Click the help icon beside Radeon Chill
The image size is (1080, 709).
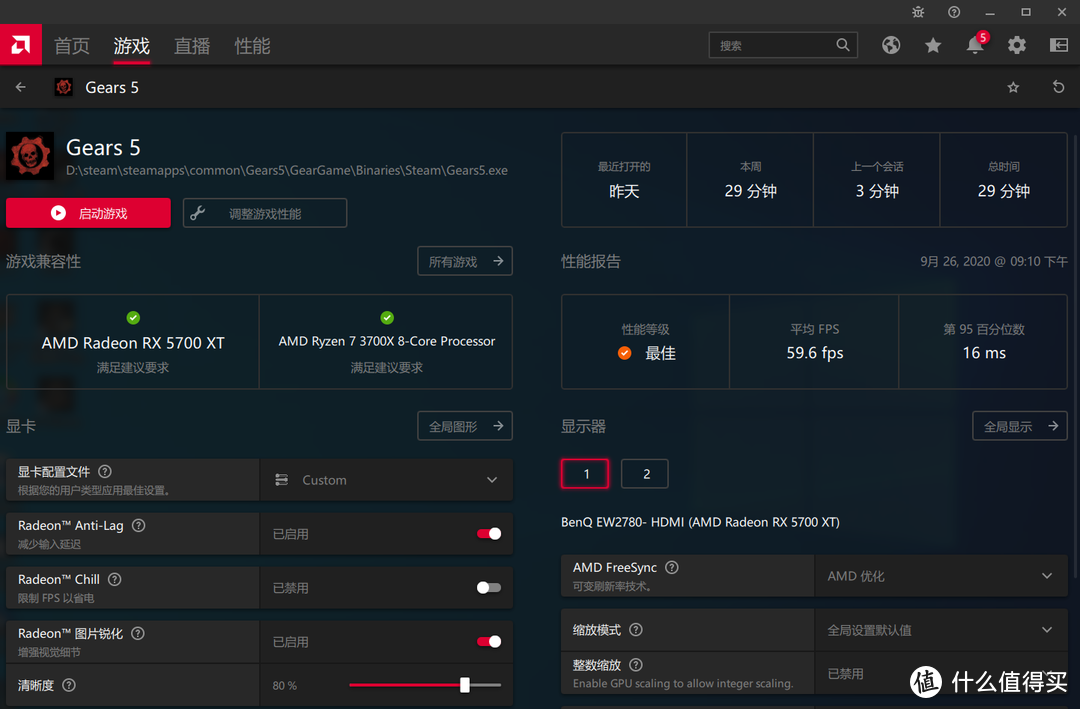point(115,579)
